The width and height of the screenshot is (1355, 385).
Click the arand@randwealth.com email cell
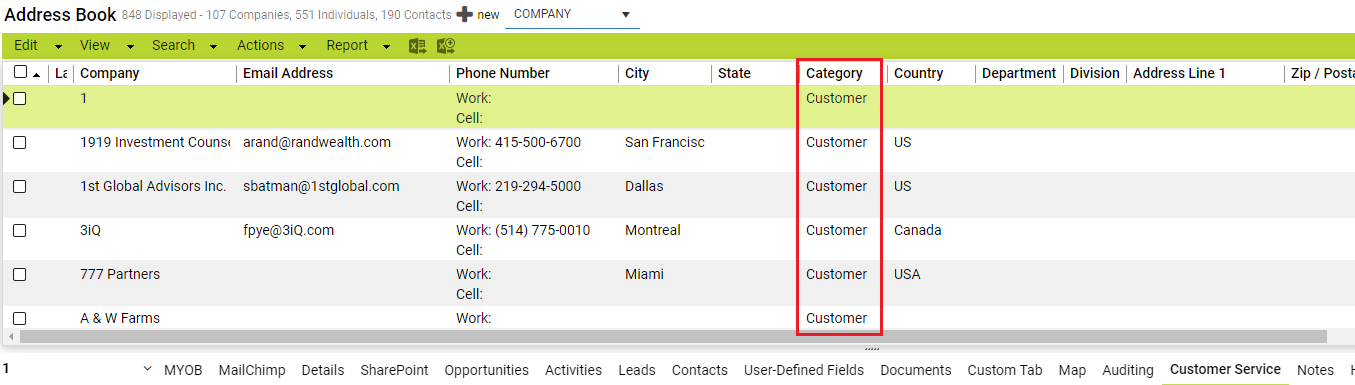[x=317, y=142]
